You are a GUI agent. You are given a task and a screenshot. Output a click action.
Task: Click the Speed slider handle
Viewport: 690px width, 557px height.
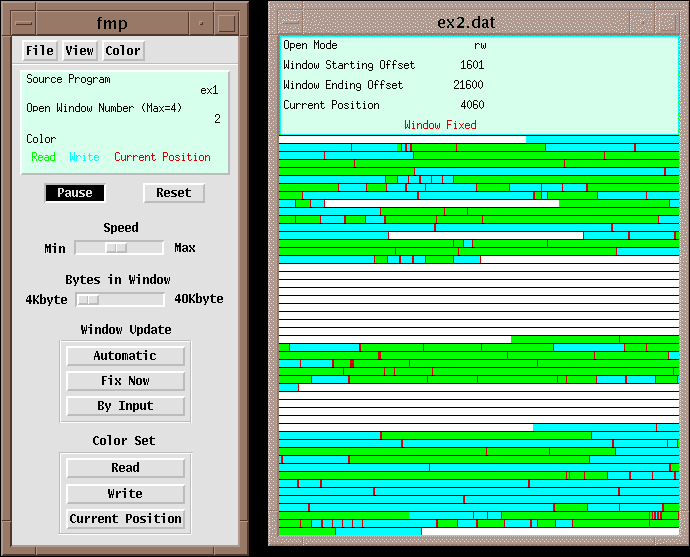click(x=117, y=247)
